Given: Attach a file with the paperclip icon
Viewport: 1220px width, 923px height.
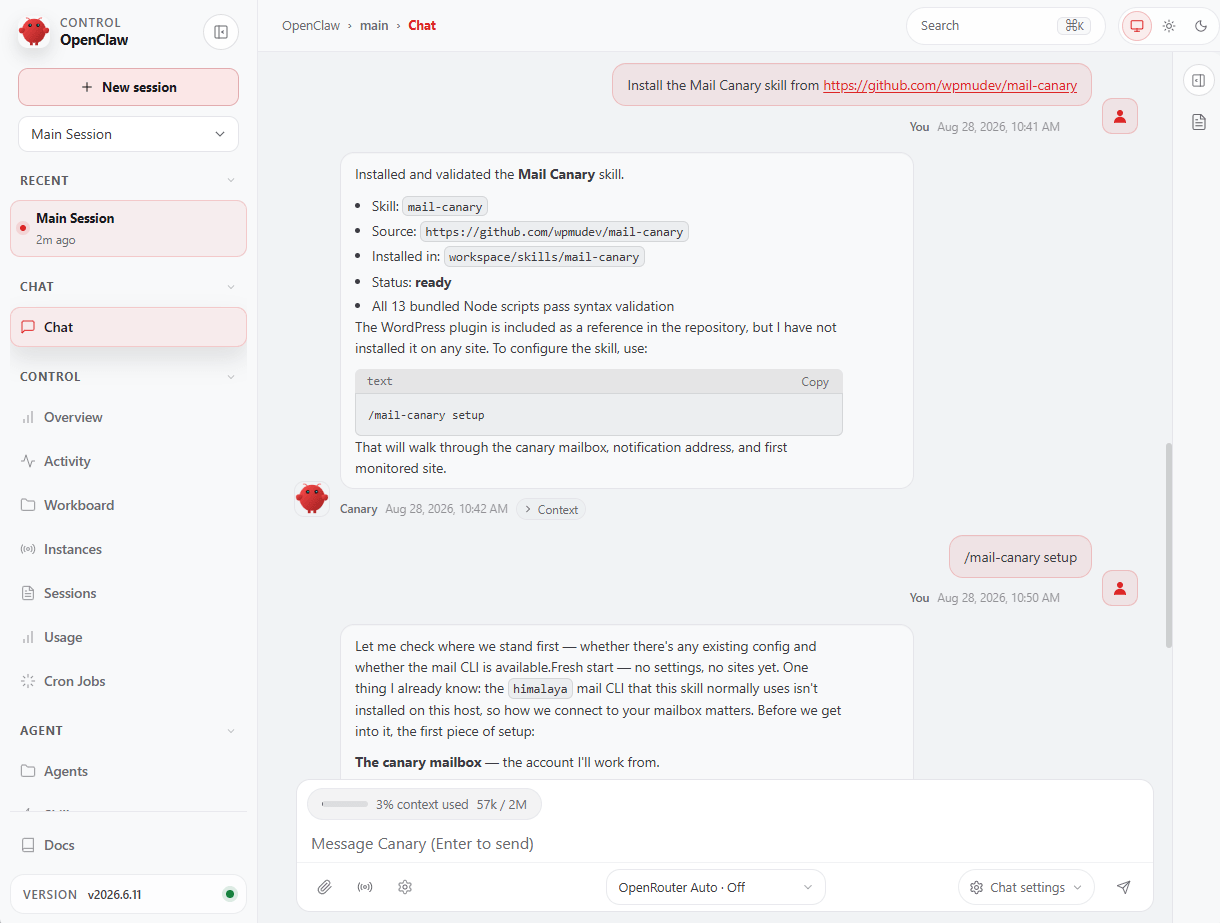Looking at the screenshot, I should click(x=324, y=887).
